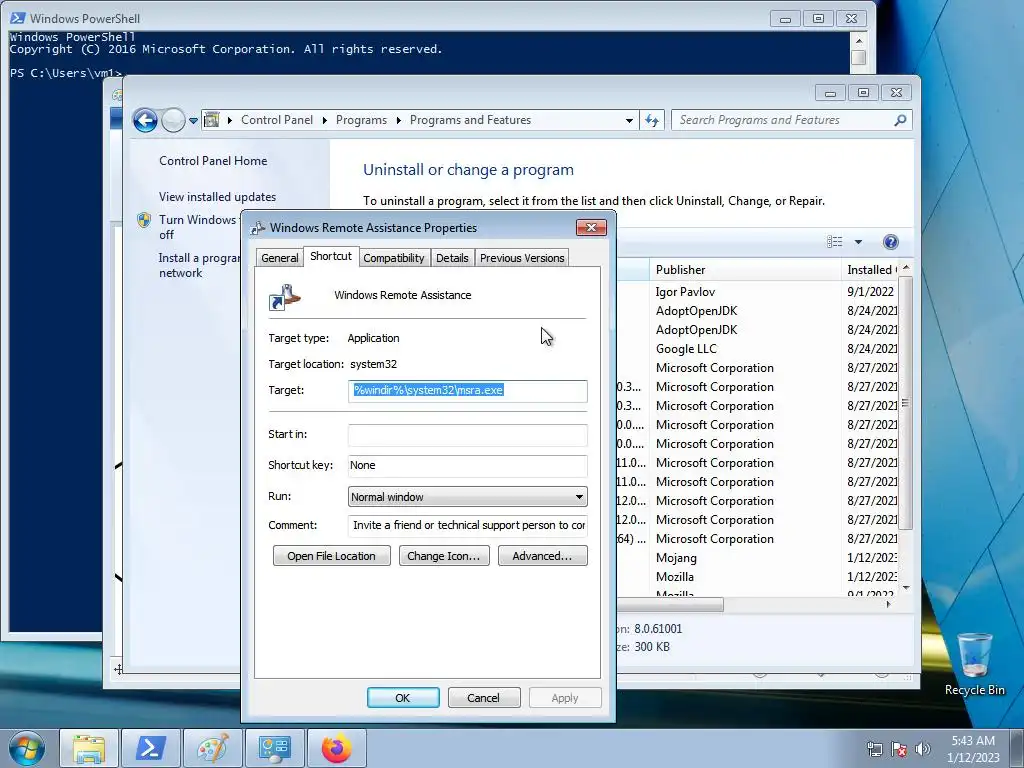Viewport: 1024px width, 768px height.
Task: Open the recent pages dropdown arrow
Action: pyautogui.click(x=193, y=120)
